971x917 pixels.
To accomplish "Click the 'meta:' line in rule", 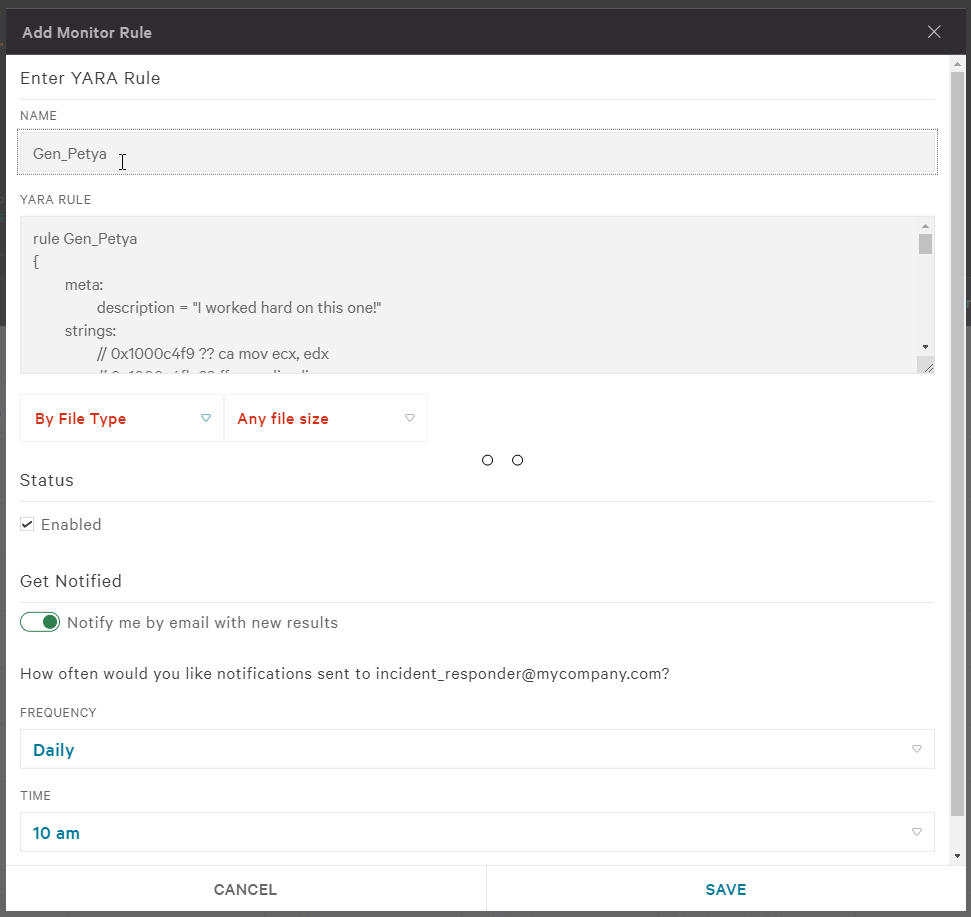I will click(x=84, y=285).
